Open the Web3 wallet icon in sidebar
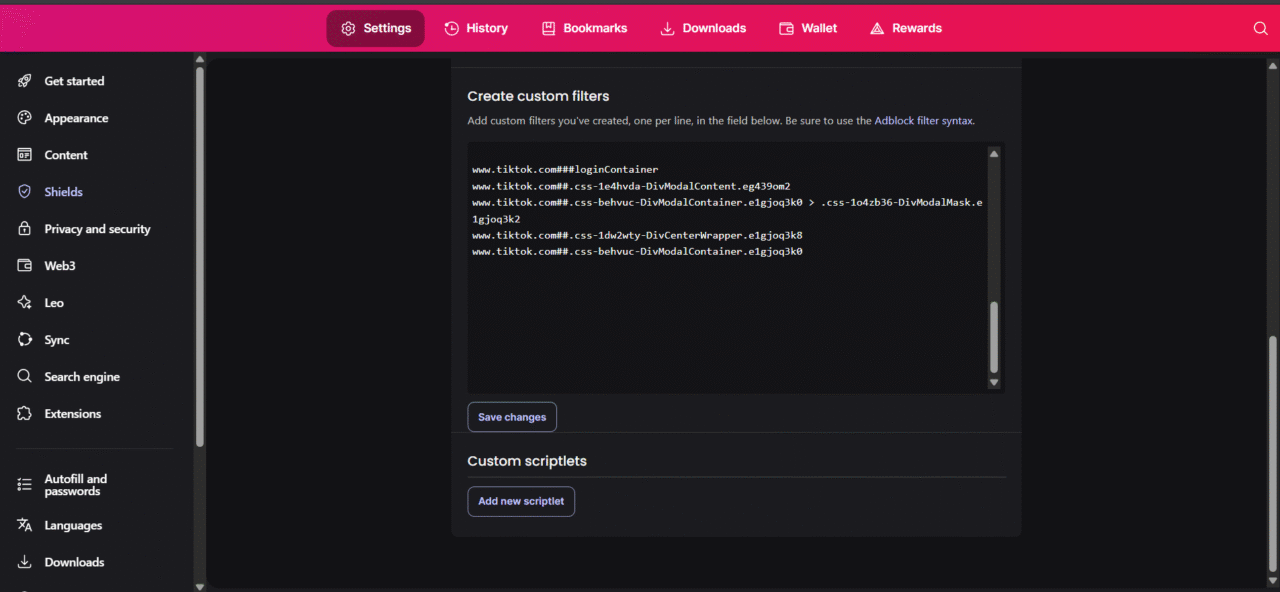1280x592 pixels. [25, 266]
